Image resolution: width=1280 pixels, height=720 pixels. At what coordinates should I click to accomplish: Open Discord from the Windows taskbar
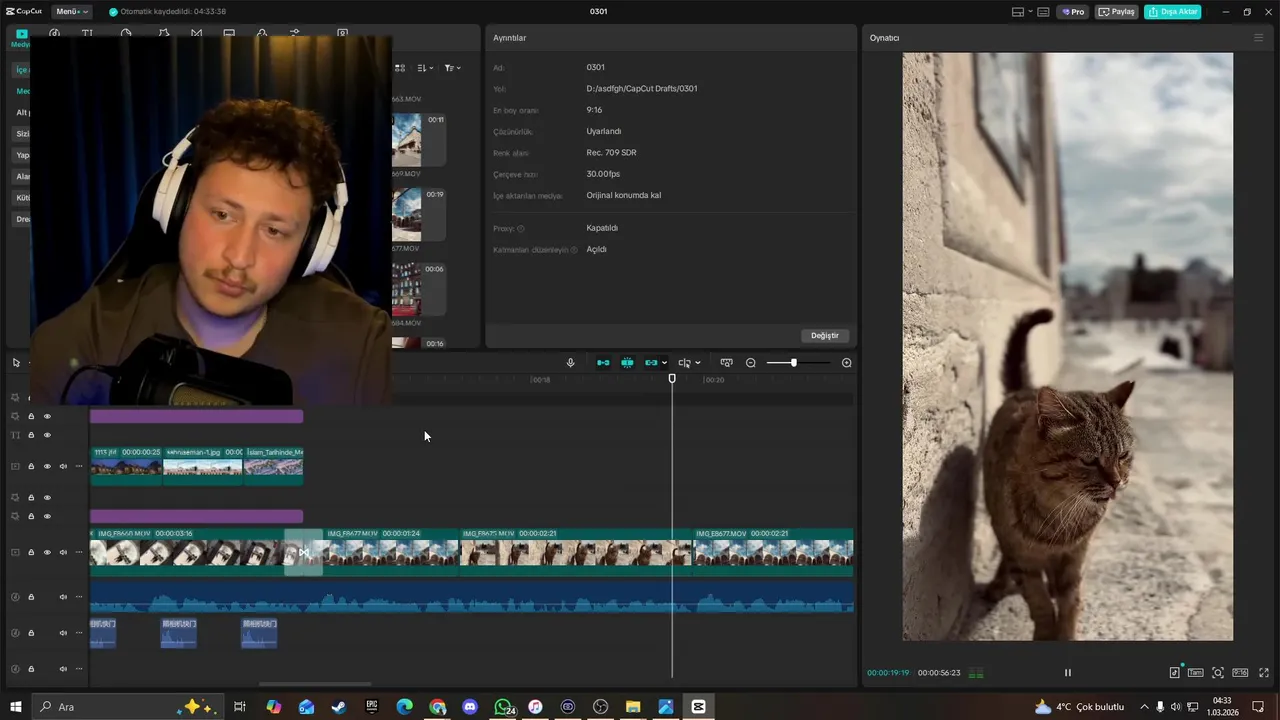click(x=470, y=707)
